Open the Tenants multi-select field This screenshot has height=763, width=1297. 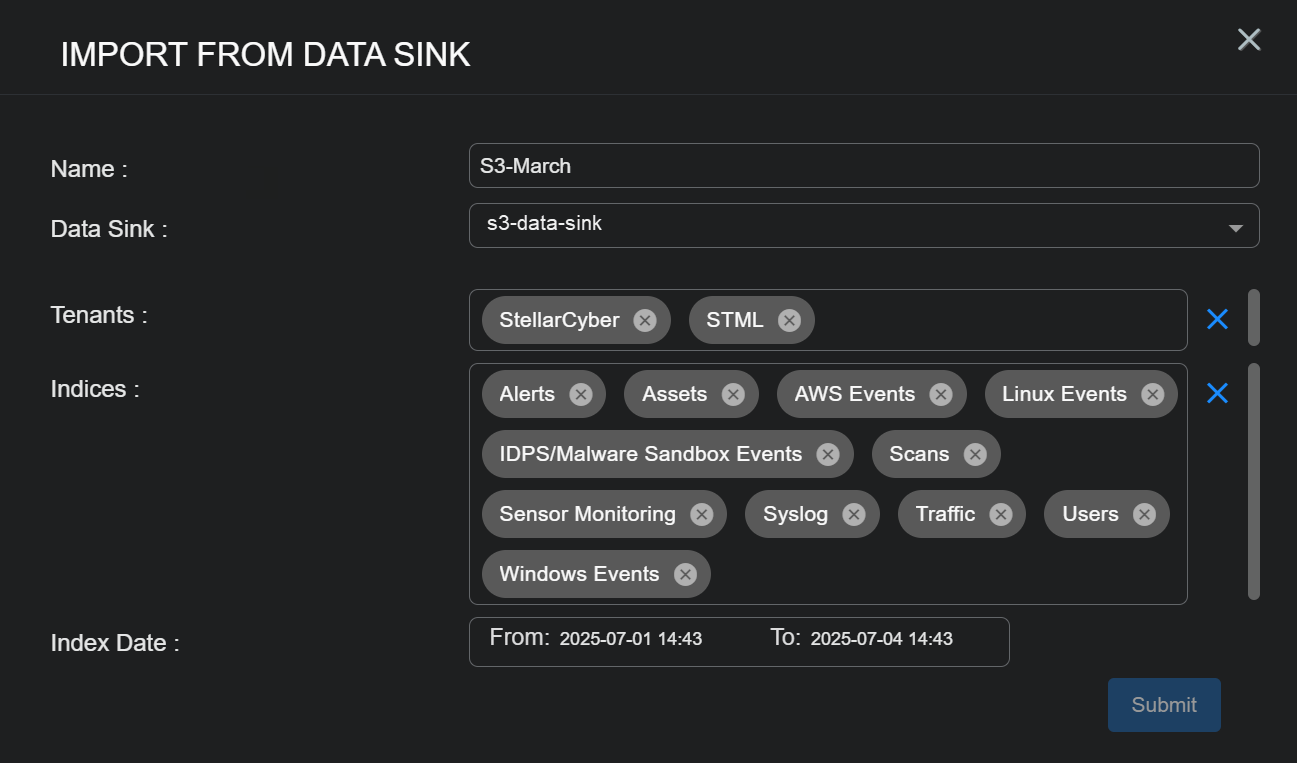click(x=1000, y=320)
